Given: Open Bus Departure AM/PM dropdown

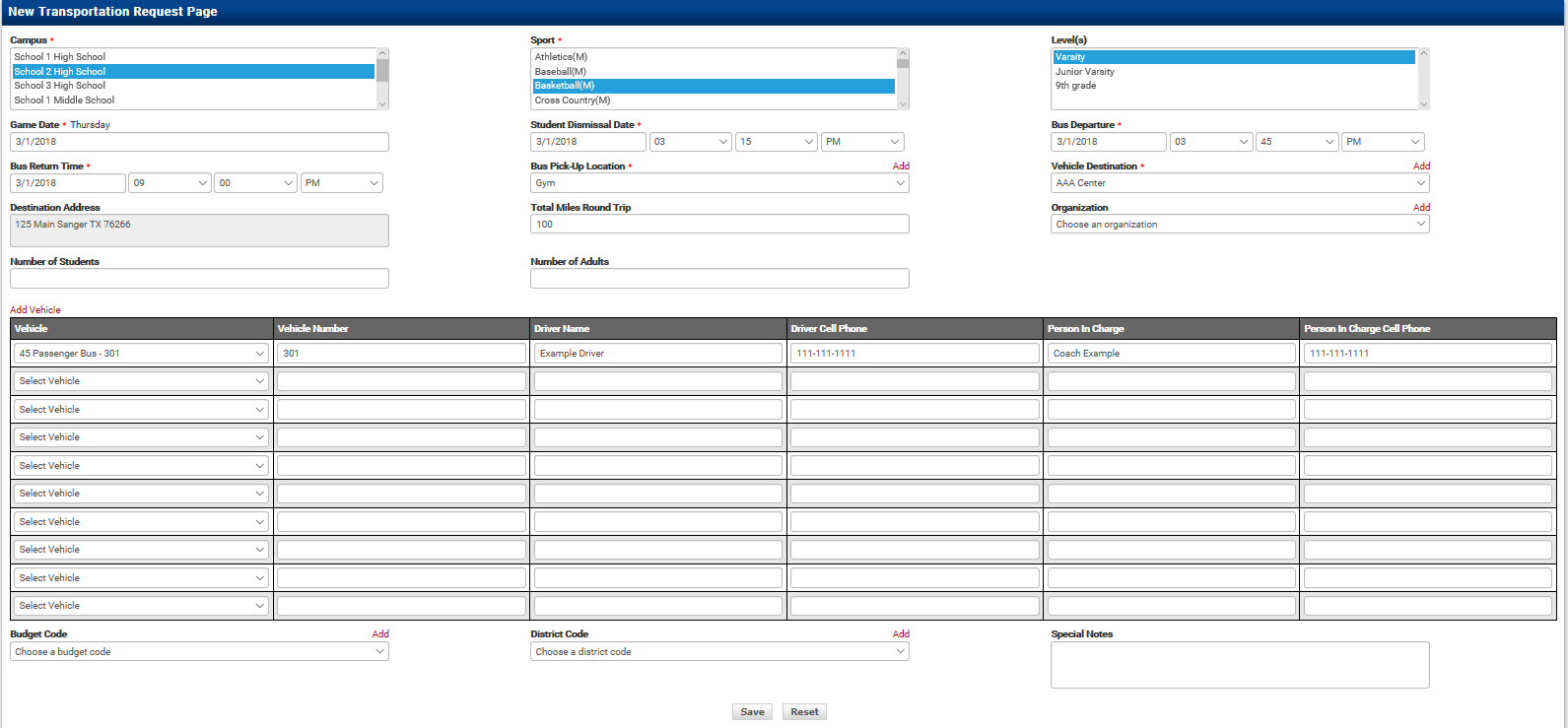Looking at the screenshot, I should (1383, 142).
